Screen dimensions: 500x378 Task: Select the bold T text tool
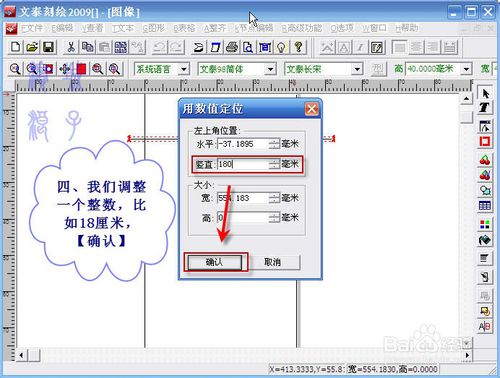coord(485,107)
